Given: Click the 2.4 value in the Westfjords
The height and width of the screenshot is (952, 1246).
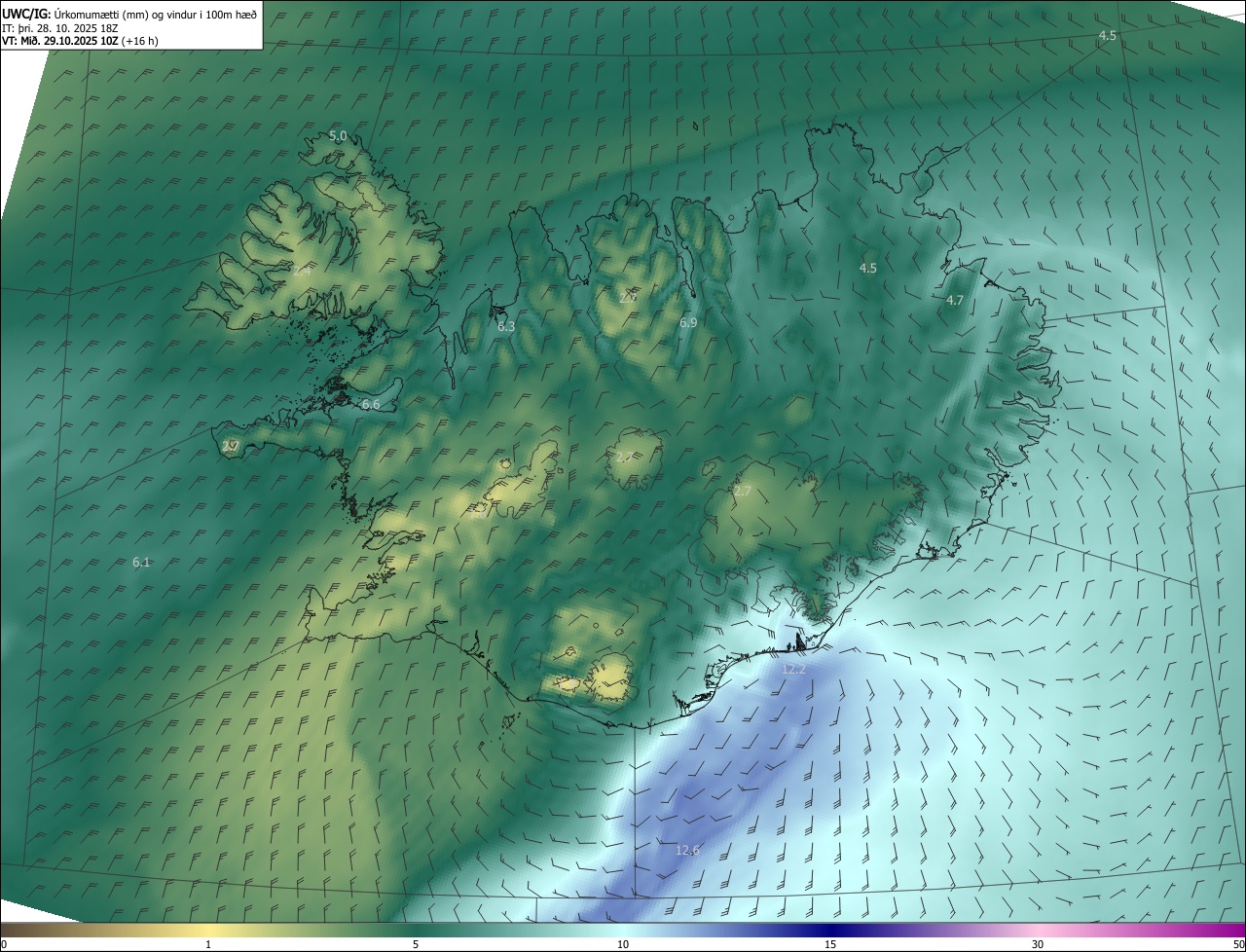Looking at the screenshot, I should (302, 272).
